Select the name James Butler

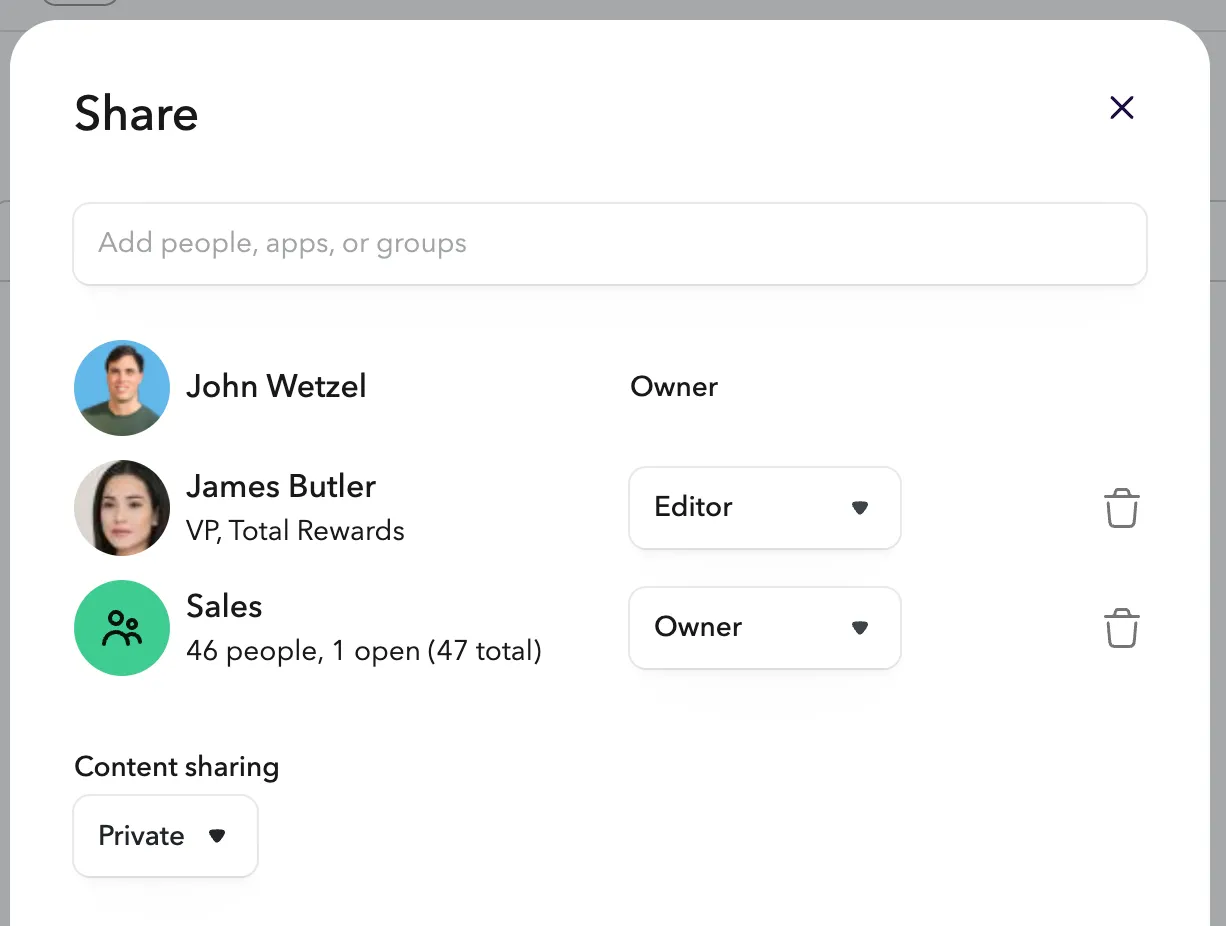281,487
